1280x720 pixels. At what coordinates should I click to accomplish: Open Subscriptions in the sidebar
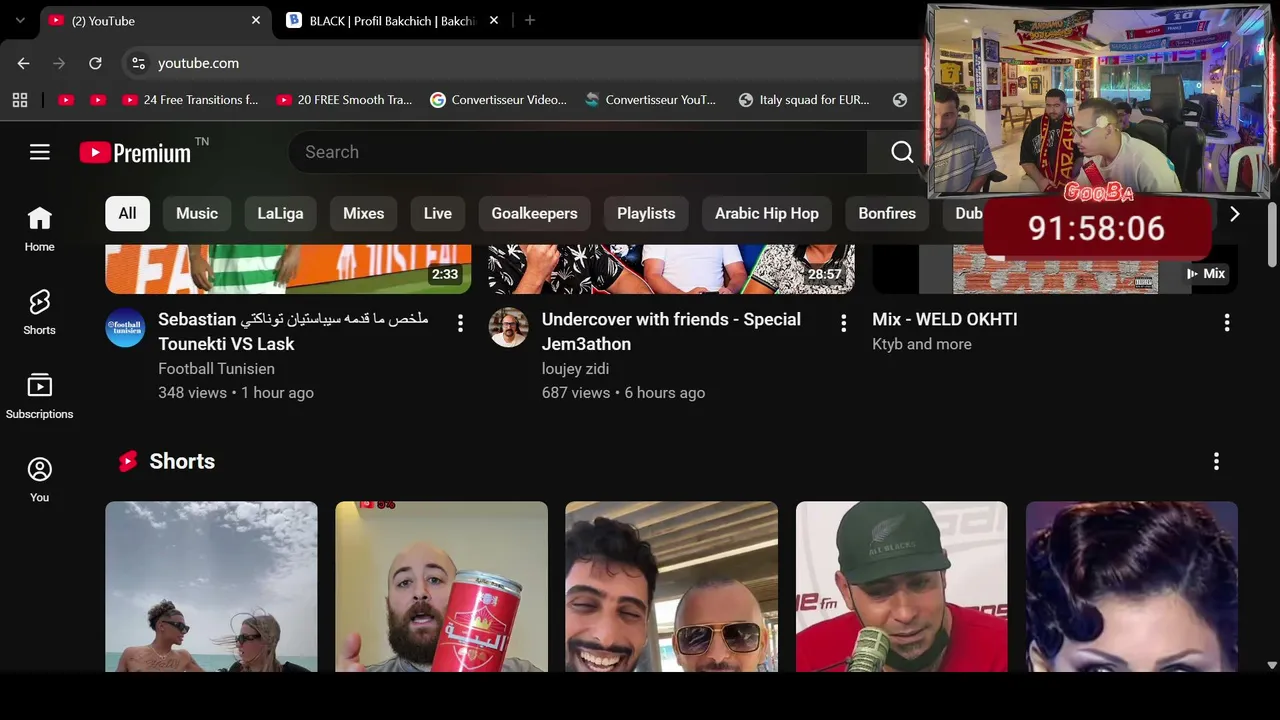[40, 396]
